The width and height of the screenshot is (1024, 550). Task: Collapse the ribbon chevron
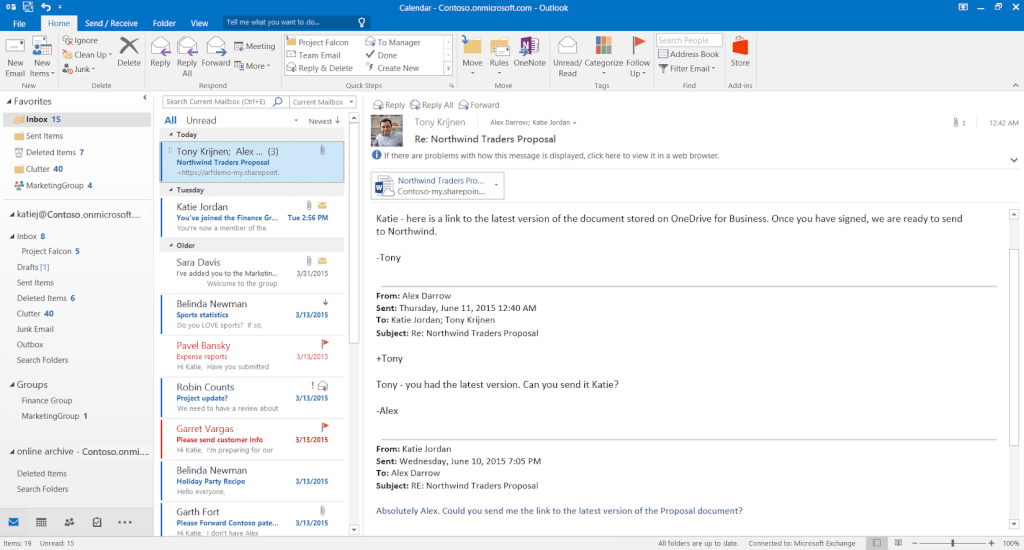[x=1015, y=86]
